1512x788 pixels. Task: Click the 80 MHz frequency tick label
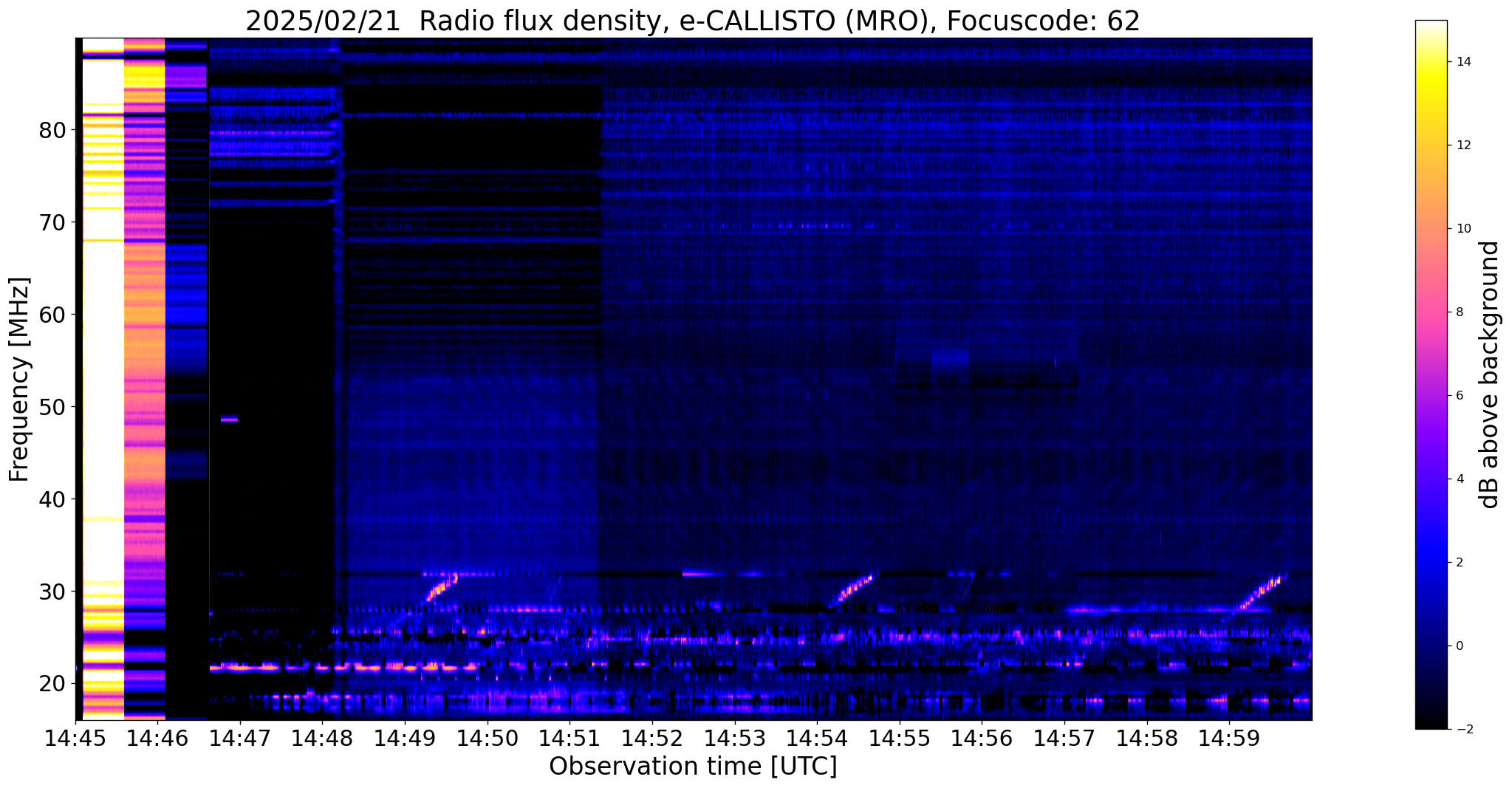click(52, 131)
